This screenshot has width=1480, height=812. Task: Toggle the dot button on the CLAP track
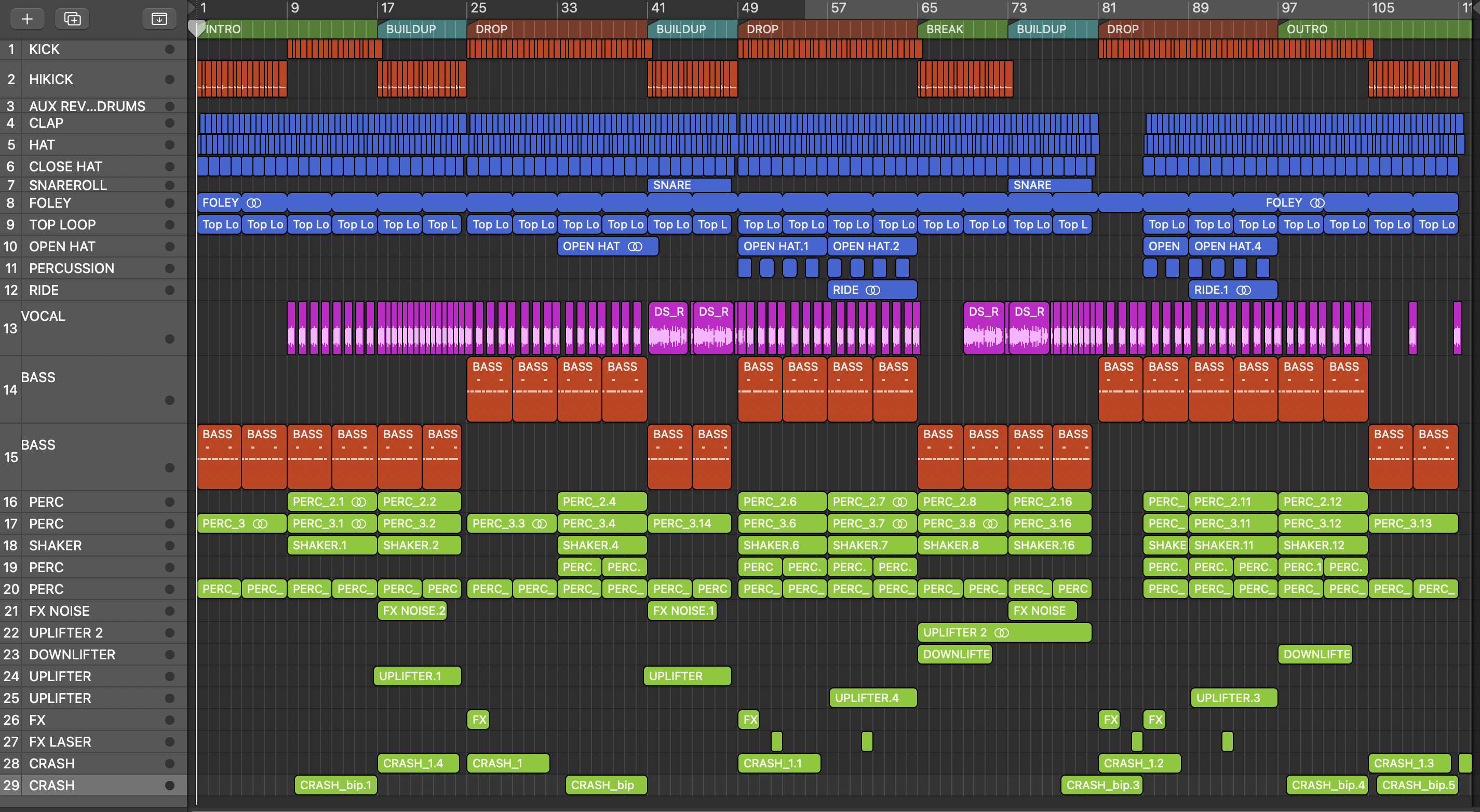(169, 123)
